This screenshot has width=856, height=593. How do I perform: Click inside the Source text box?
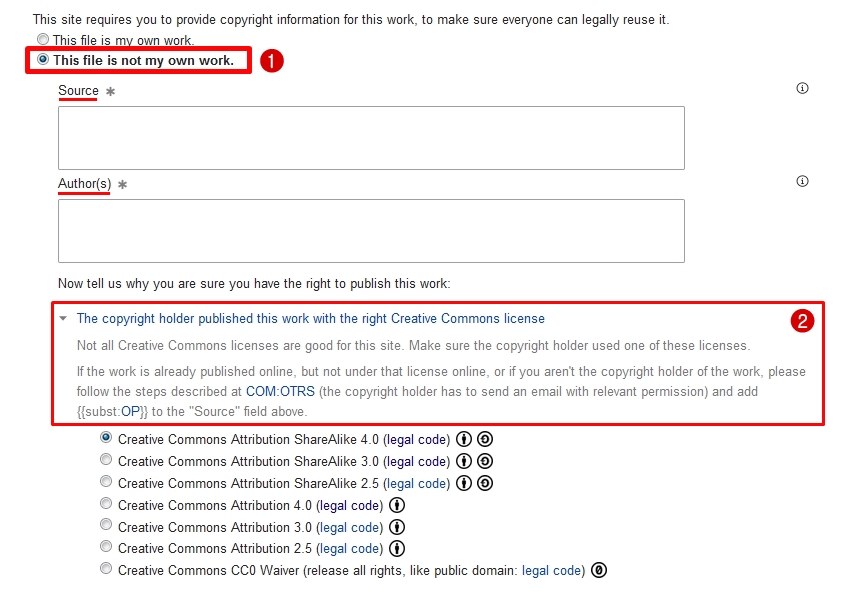(x=370, y=137)
